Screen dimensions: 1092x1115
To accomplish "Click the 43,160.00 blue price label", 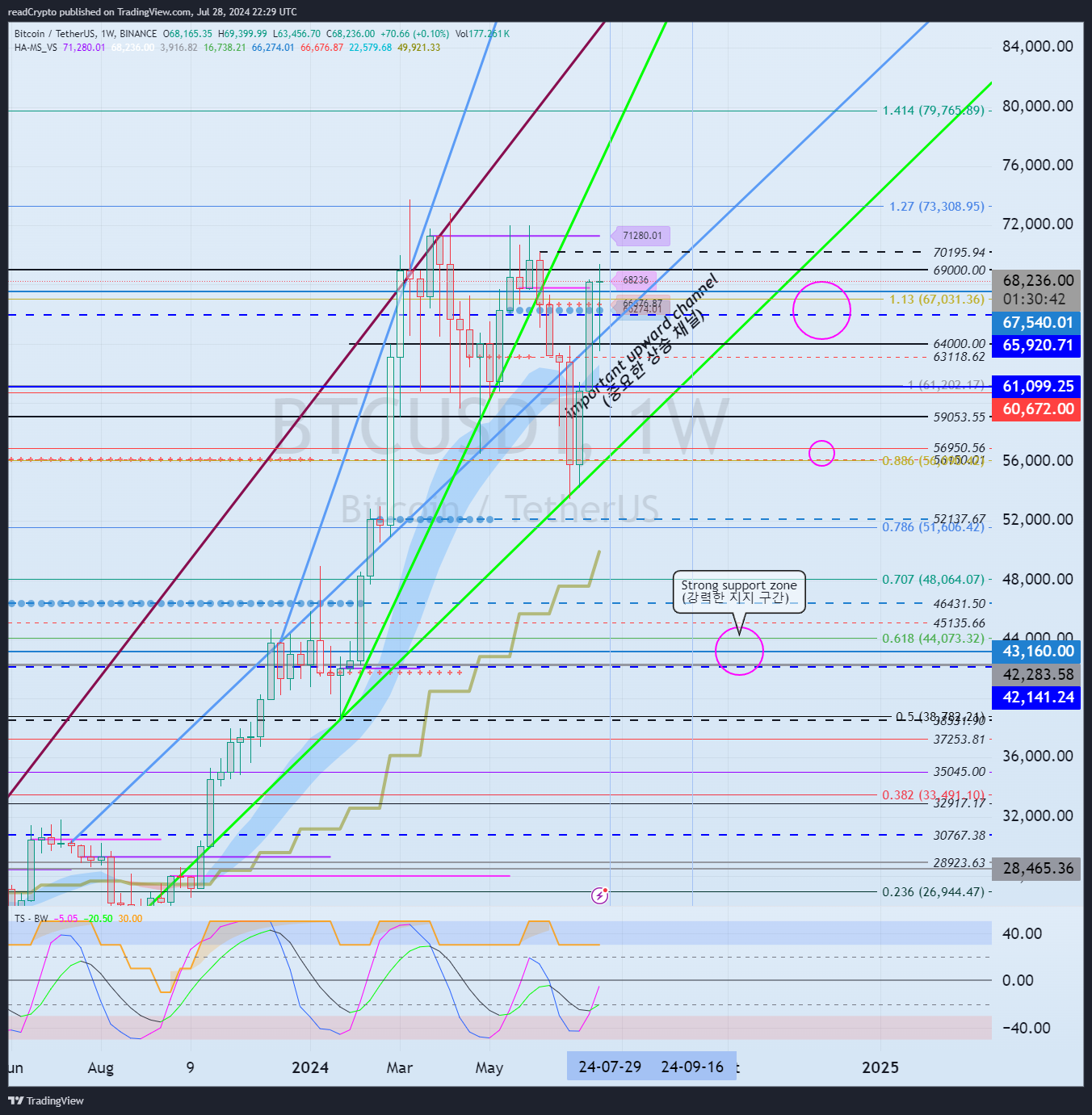I will [1038, 652].
